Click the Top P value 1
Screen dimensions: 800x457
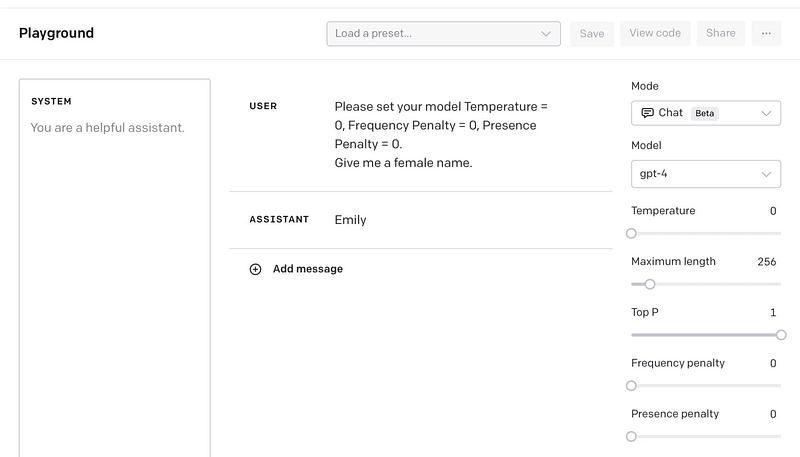773,313
